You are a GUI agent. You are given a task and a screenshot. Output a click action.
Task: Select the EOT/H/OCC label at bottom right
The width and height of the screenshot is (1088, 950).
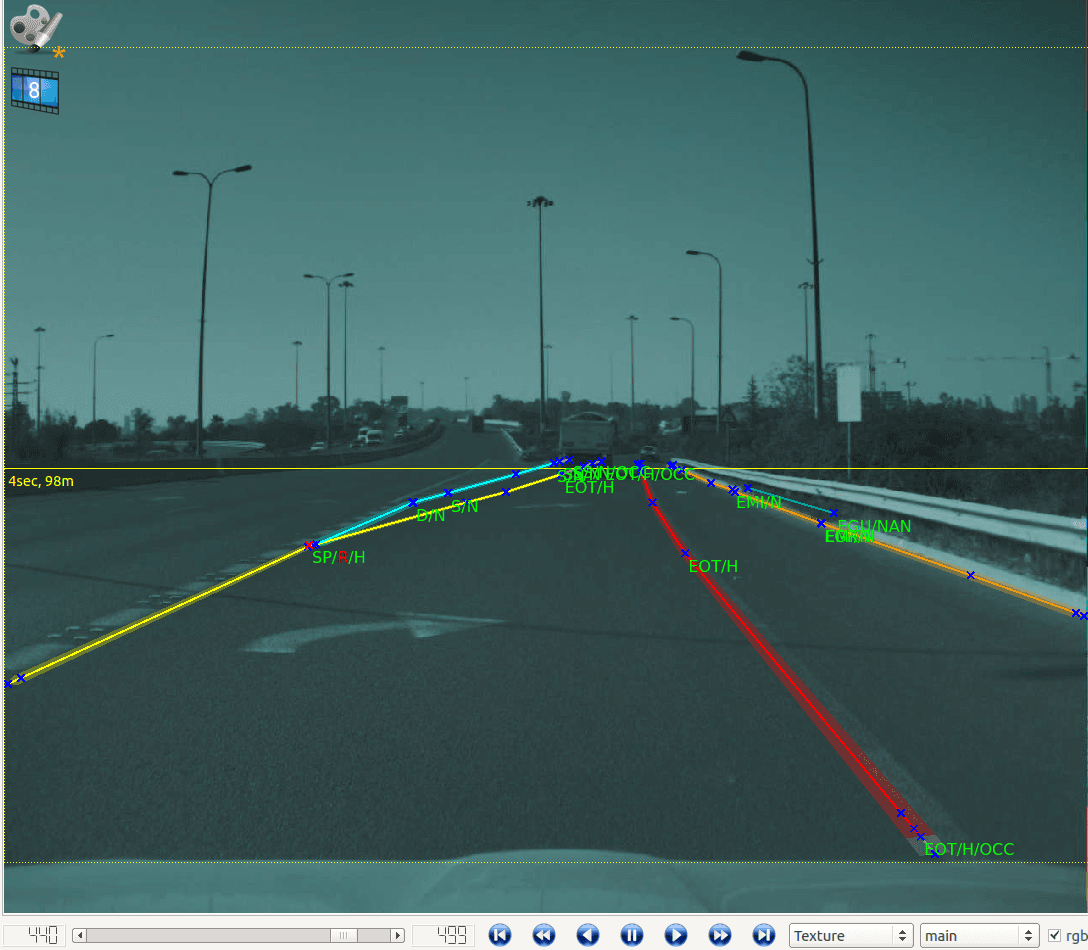(969, 849)
